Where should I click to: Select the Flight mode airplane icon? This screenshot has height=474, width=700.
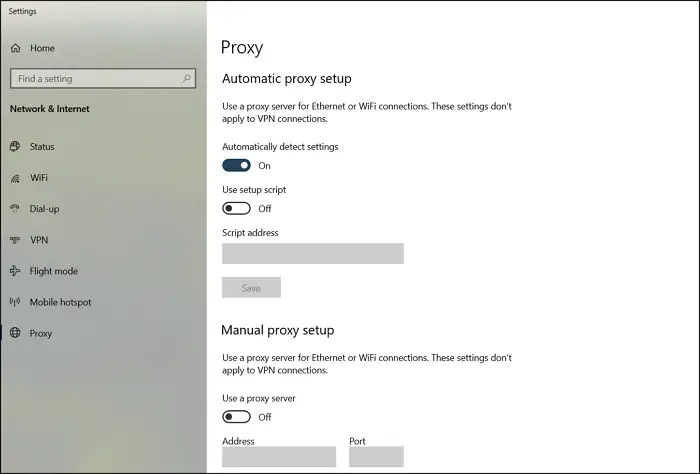tap(15, 271)
